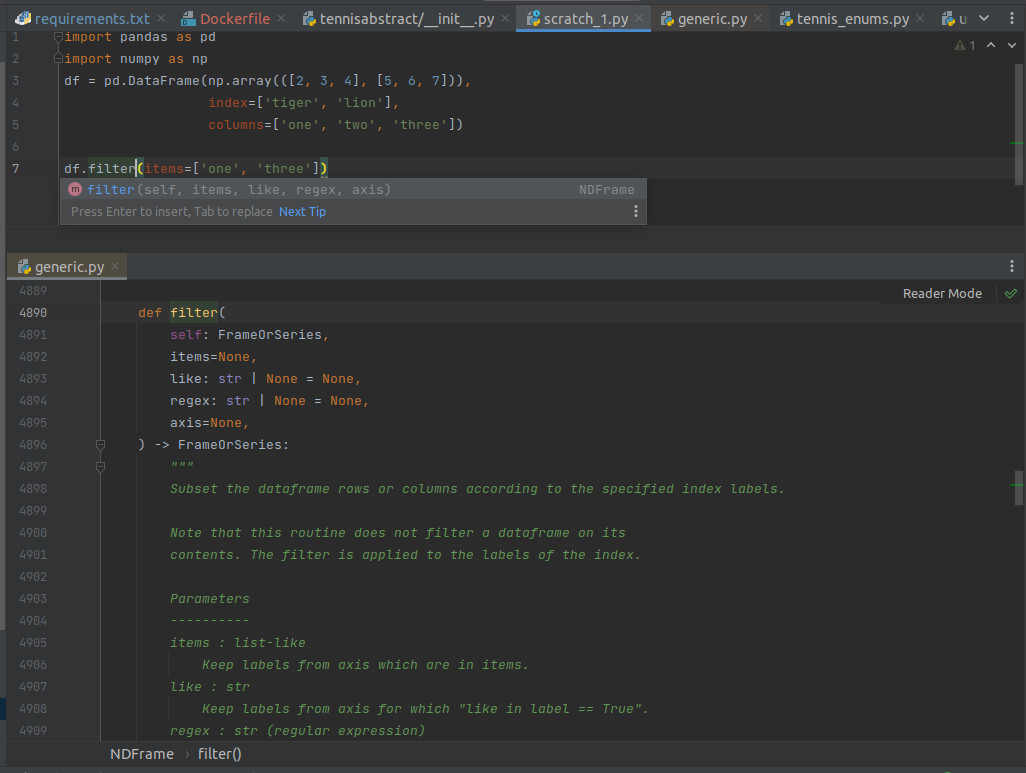
Task: Click the requirements.txt file icon
Action: tap(23, 18)
